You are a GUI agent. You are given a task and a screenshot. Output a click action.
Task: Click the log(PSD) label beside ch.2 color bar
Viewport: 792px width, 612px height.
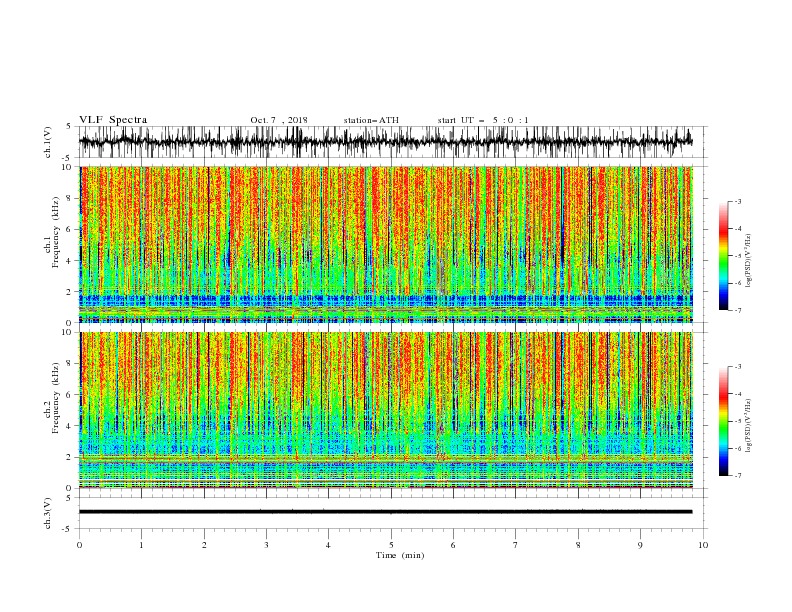pos(749,425)
